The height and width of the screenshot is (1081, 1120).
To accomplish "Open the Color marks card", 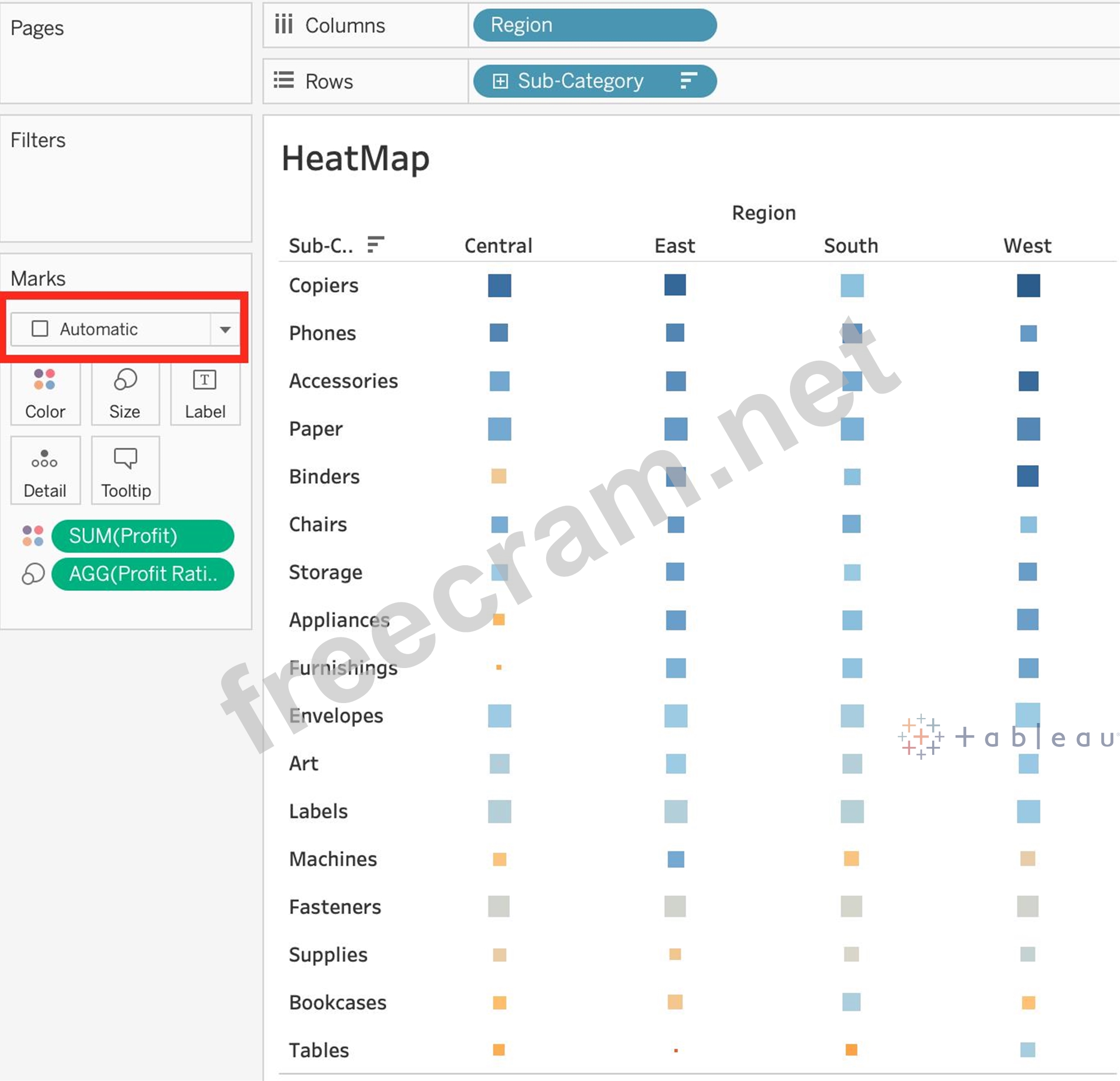I will pos(45,394).
